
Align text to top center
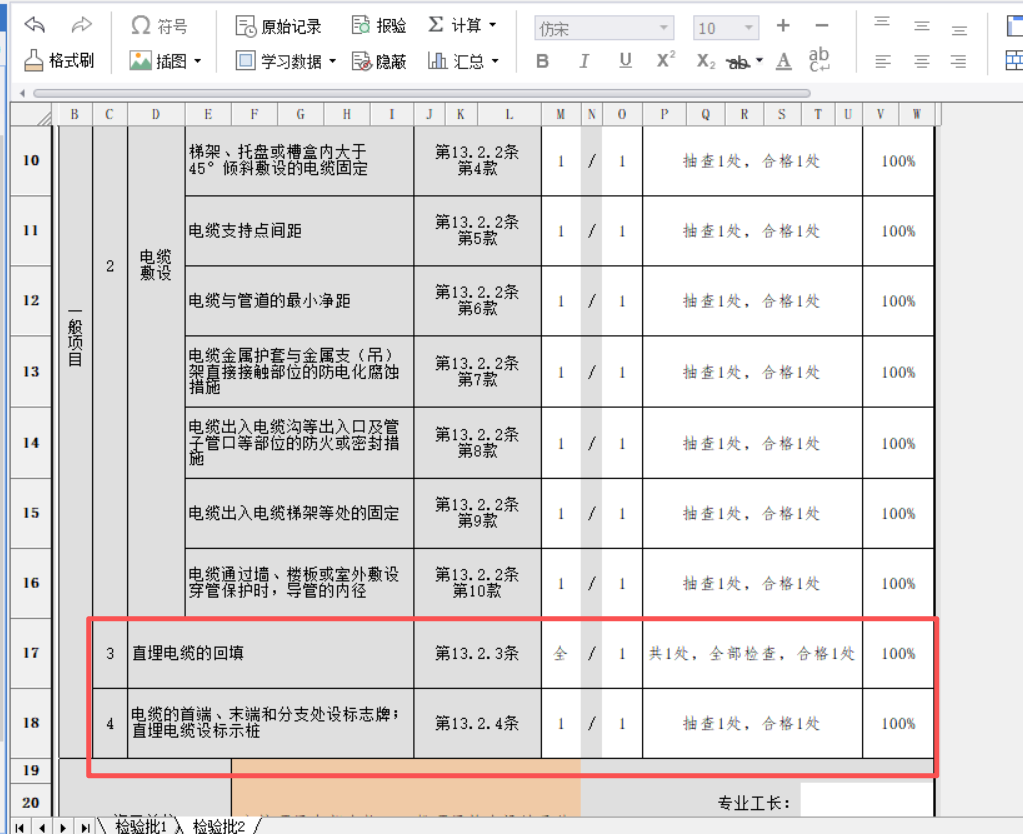pos(921,26)
